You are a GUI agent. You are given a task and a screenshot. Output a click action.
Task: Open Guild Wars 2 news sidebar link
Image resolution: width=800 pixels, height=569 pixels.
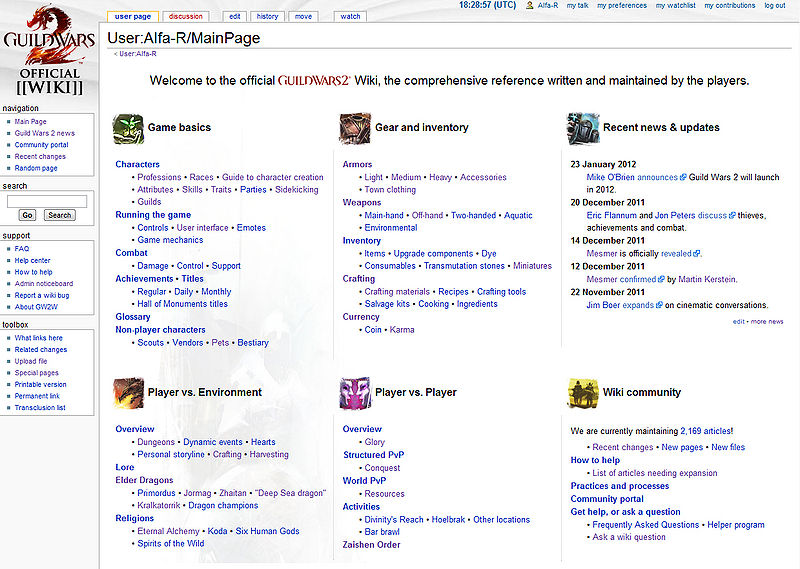coord(44,133)
